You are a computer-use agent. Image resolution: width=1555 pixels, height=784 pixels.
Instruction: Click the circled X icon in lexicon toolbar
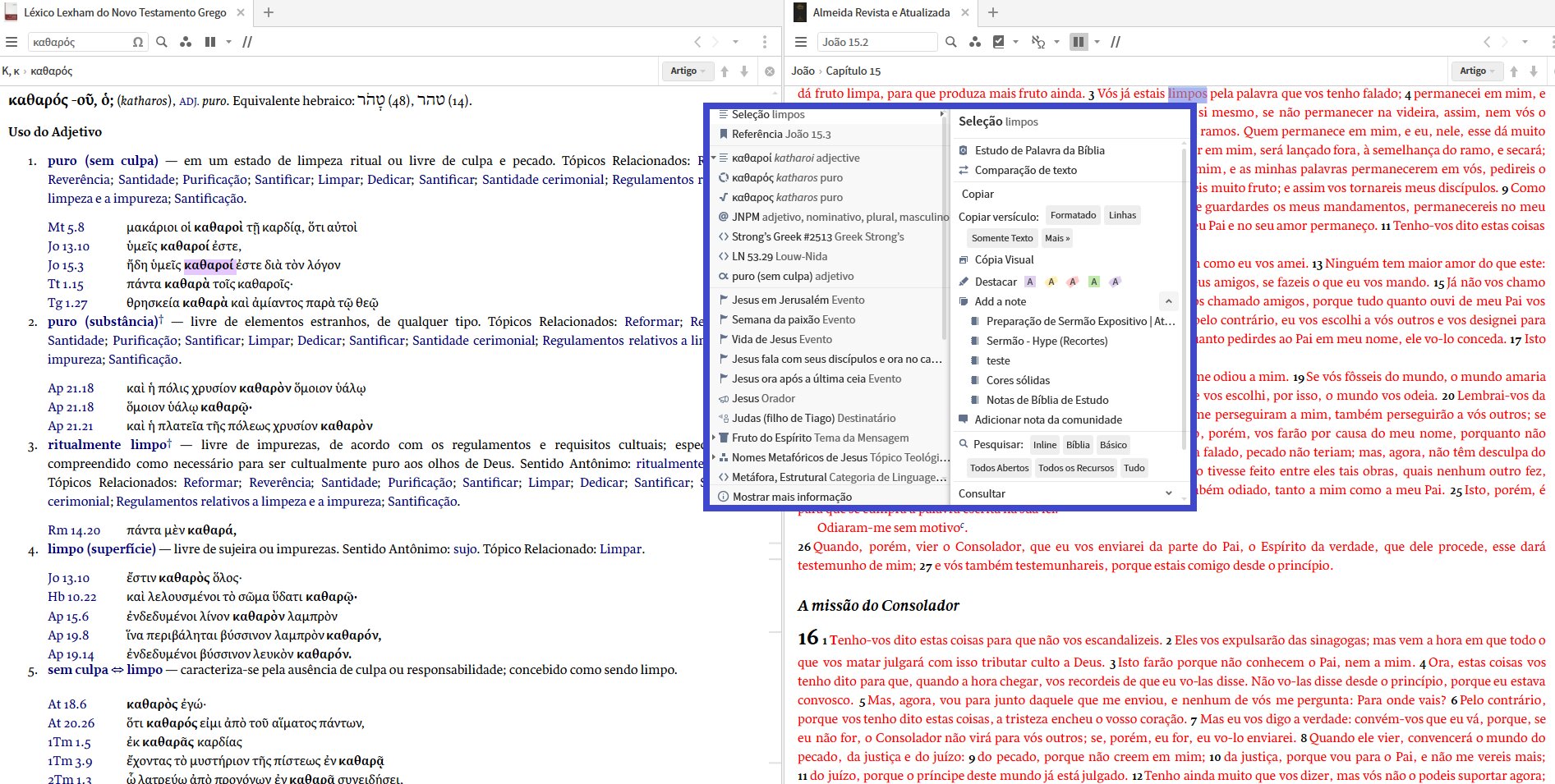(x=770, y=71)
